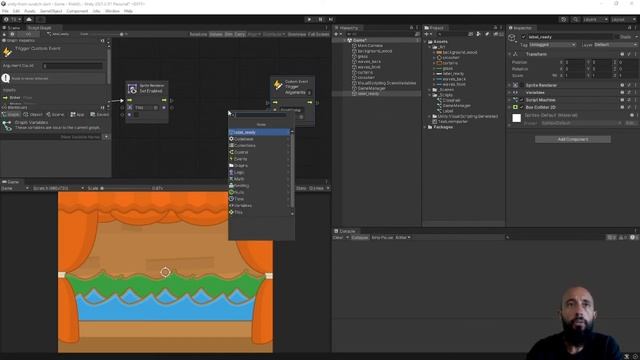This screenshot has height=360, width=640.
Task: Open Control category in node finder
Action: [x=259, y=152]
